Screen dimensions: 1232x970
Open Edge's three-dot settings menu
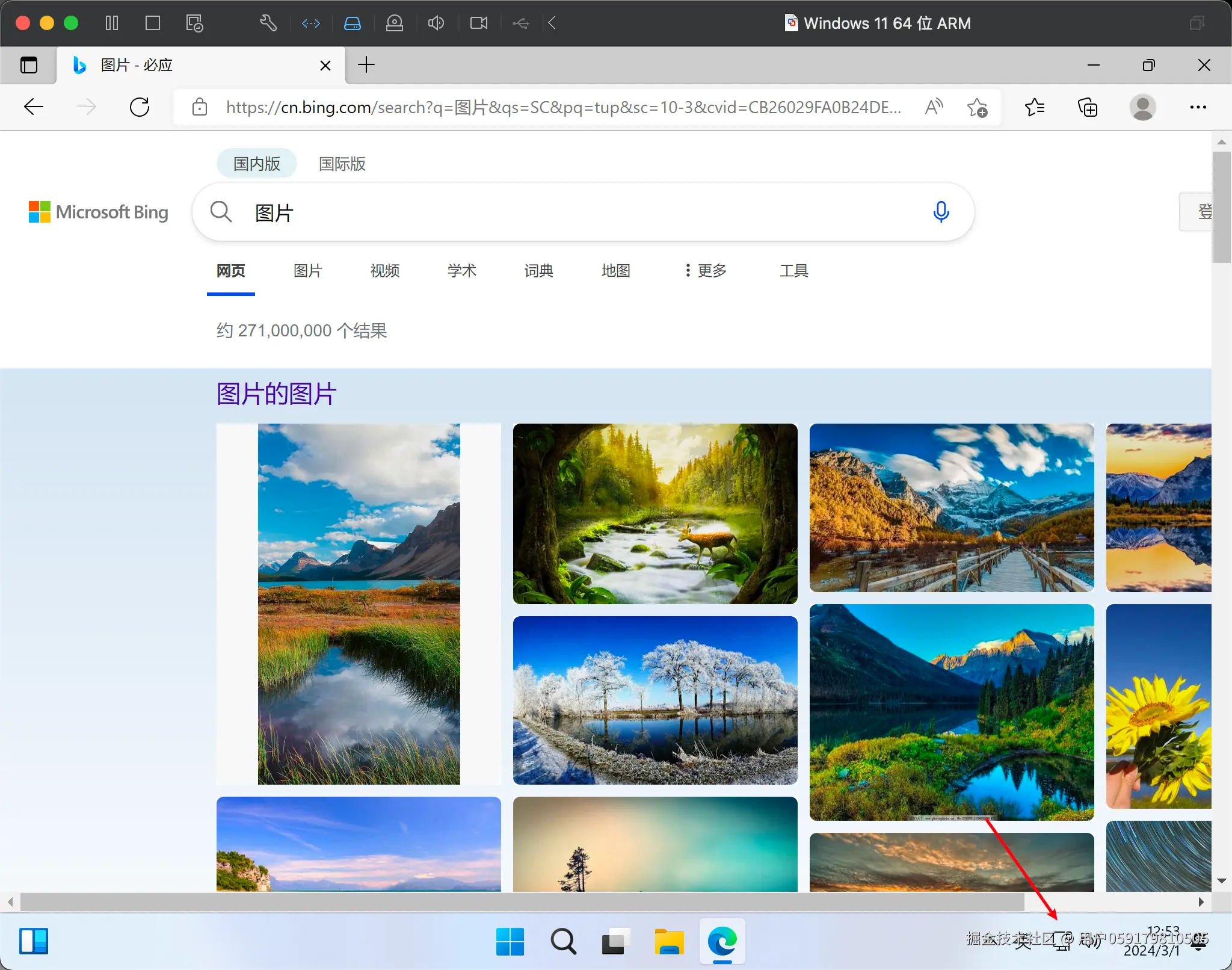(1197, 107)
